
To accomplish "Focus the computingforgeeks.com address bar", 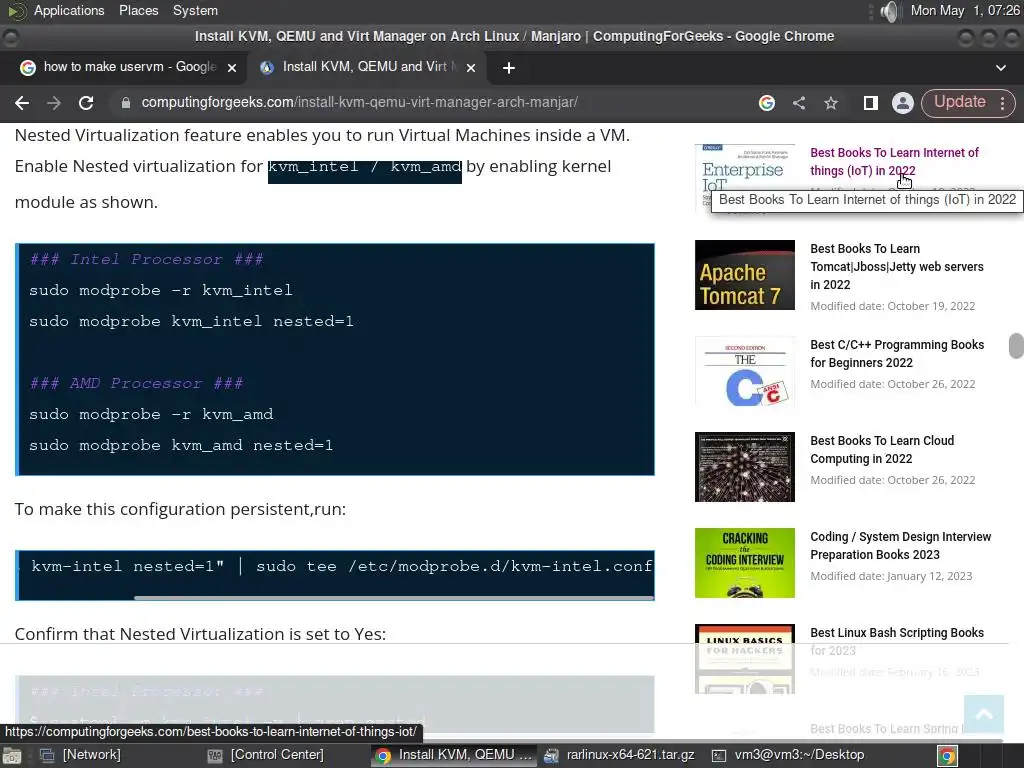I will [431, 103].
